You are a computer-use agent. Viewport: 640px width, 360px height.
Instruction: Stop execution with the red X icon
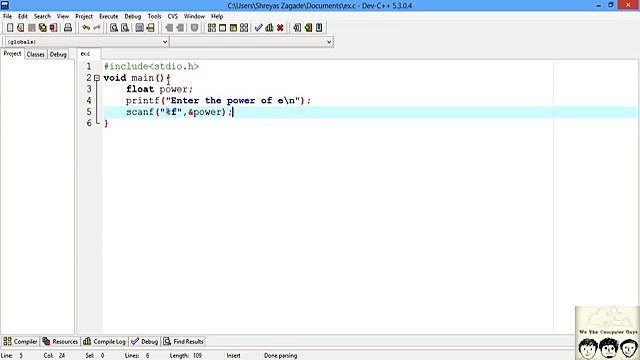280,28
